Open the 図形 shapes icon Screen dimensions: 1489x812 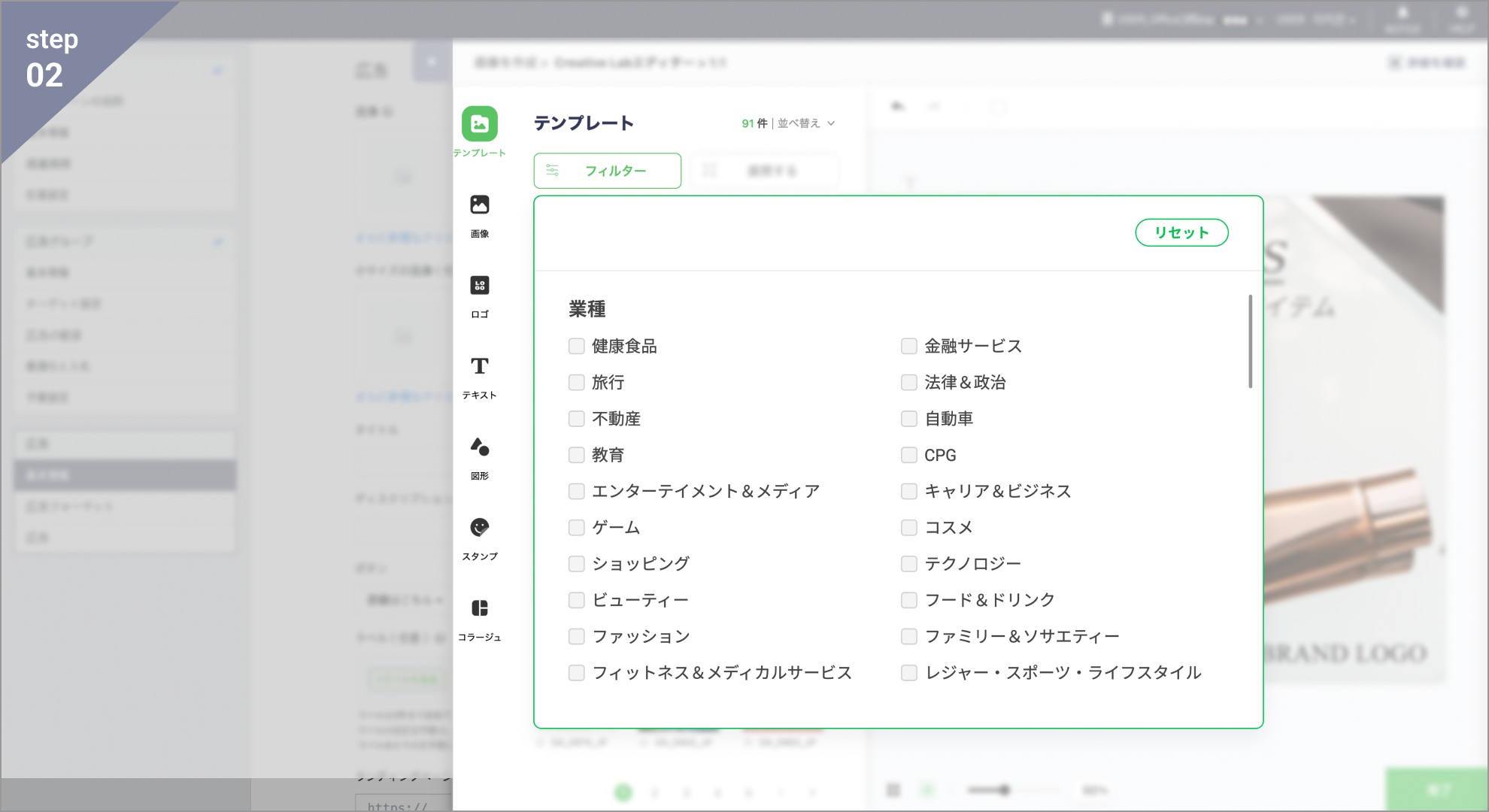coord(479,447)
